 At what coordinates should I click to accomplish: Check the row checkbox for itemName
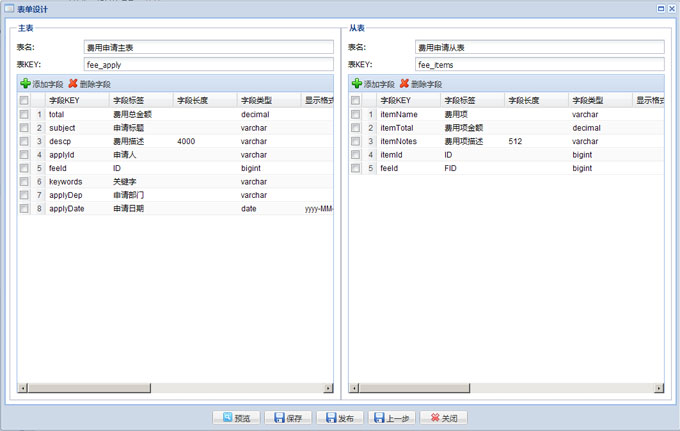[x=355, y=114]
